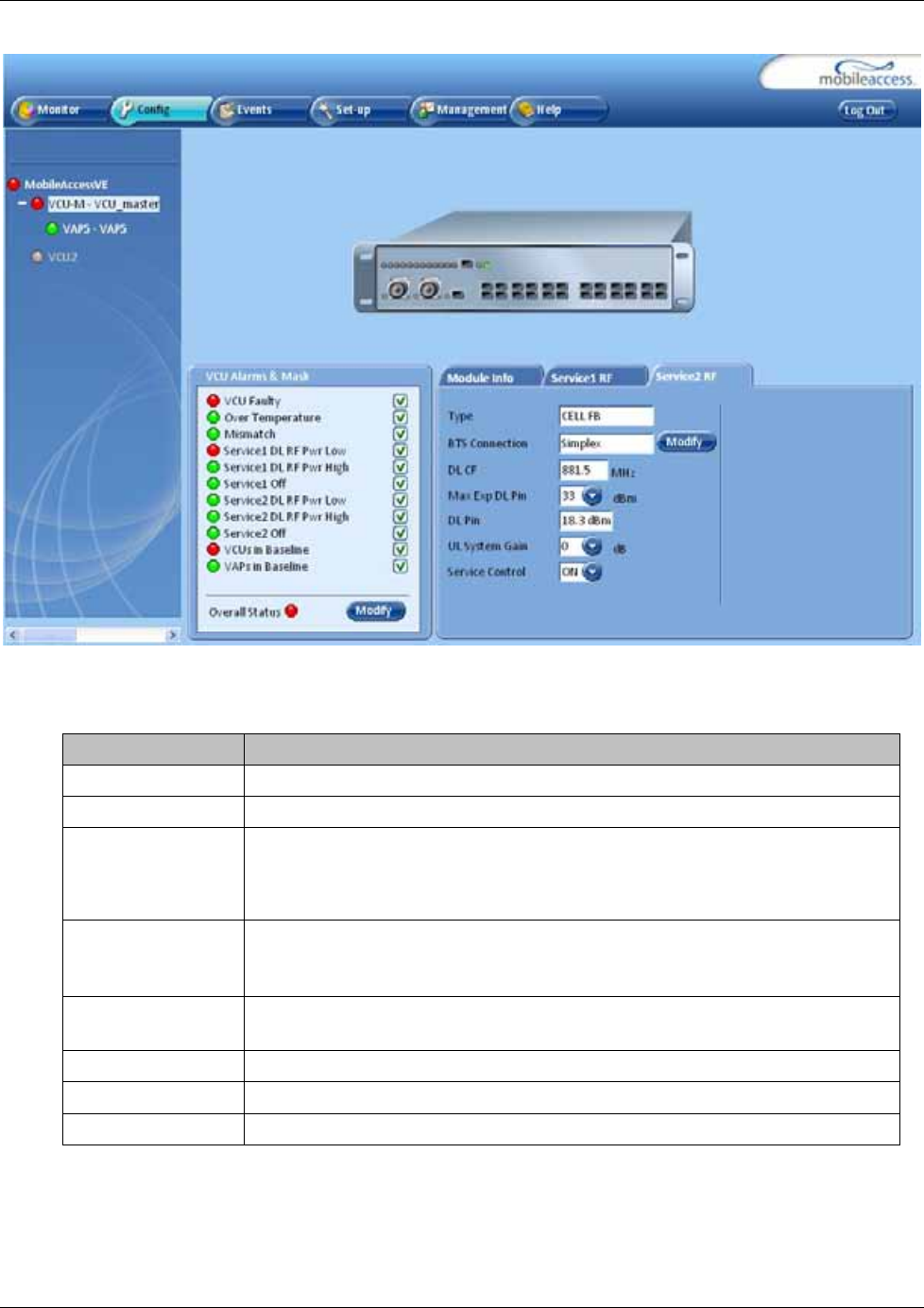Image resolution: width=924 pixels, height=1308 pixels.
Task: Click the red VCU Faulty alarm indicator
Action: click(x=214, y=401)
